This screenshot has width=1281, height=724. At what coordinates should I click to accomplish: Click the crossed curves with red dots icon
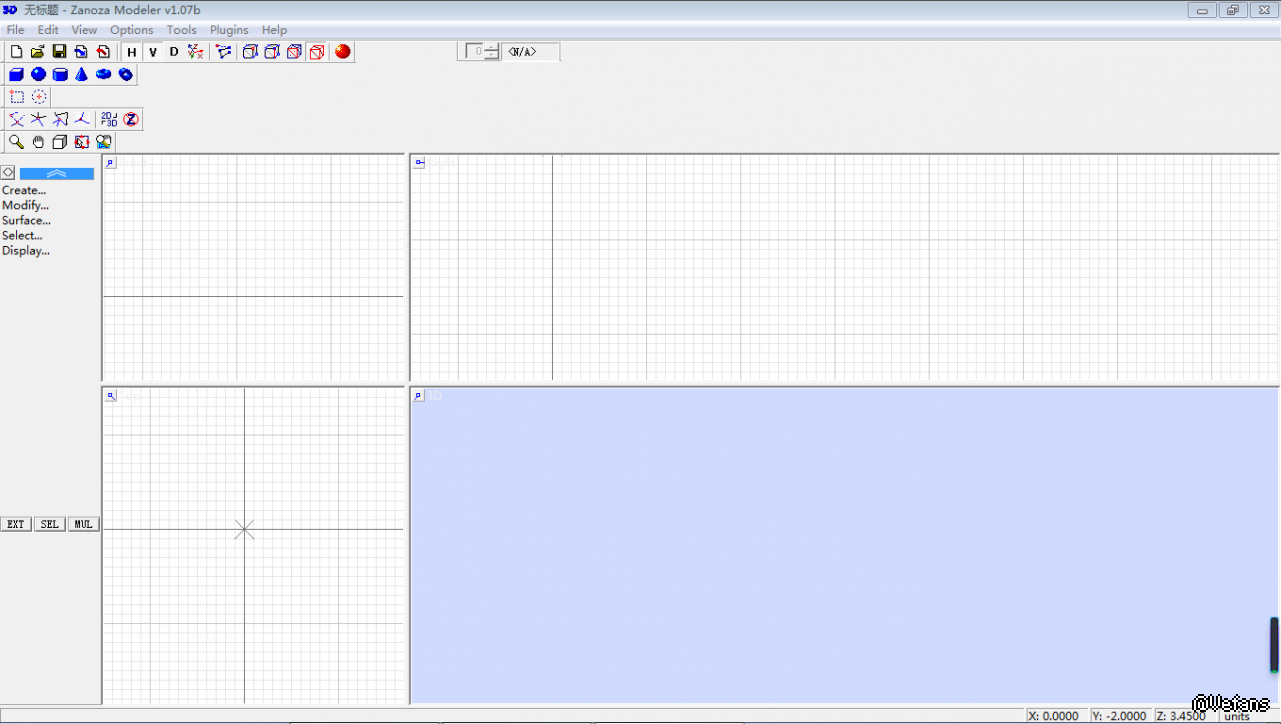17,119
